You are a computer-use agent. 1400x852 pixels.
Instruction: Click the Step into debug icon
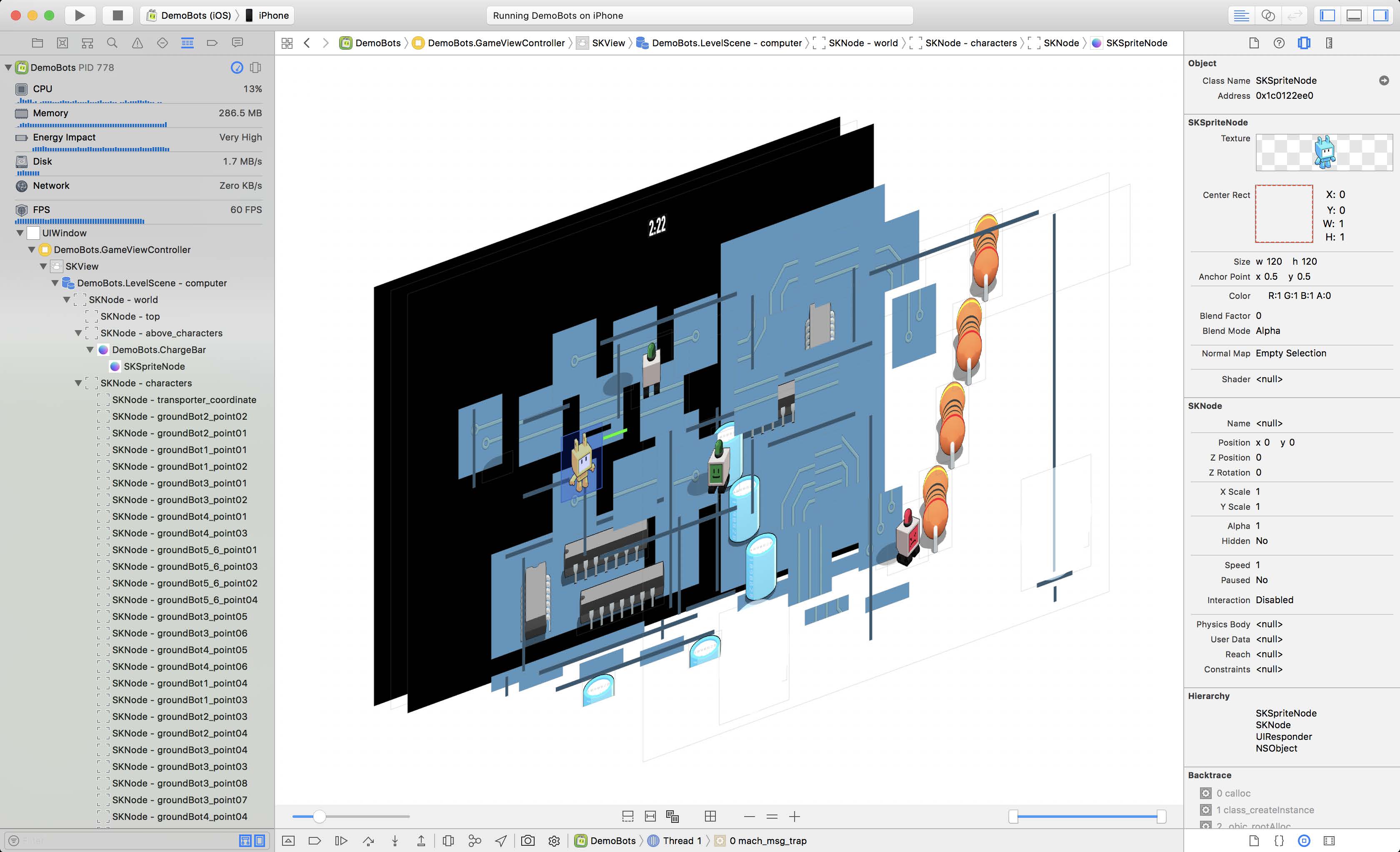pos(395,841)
